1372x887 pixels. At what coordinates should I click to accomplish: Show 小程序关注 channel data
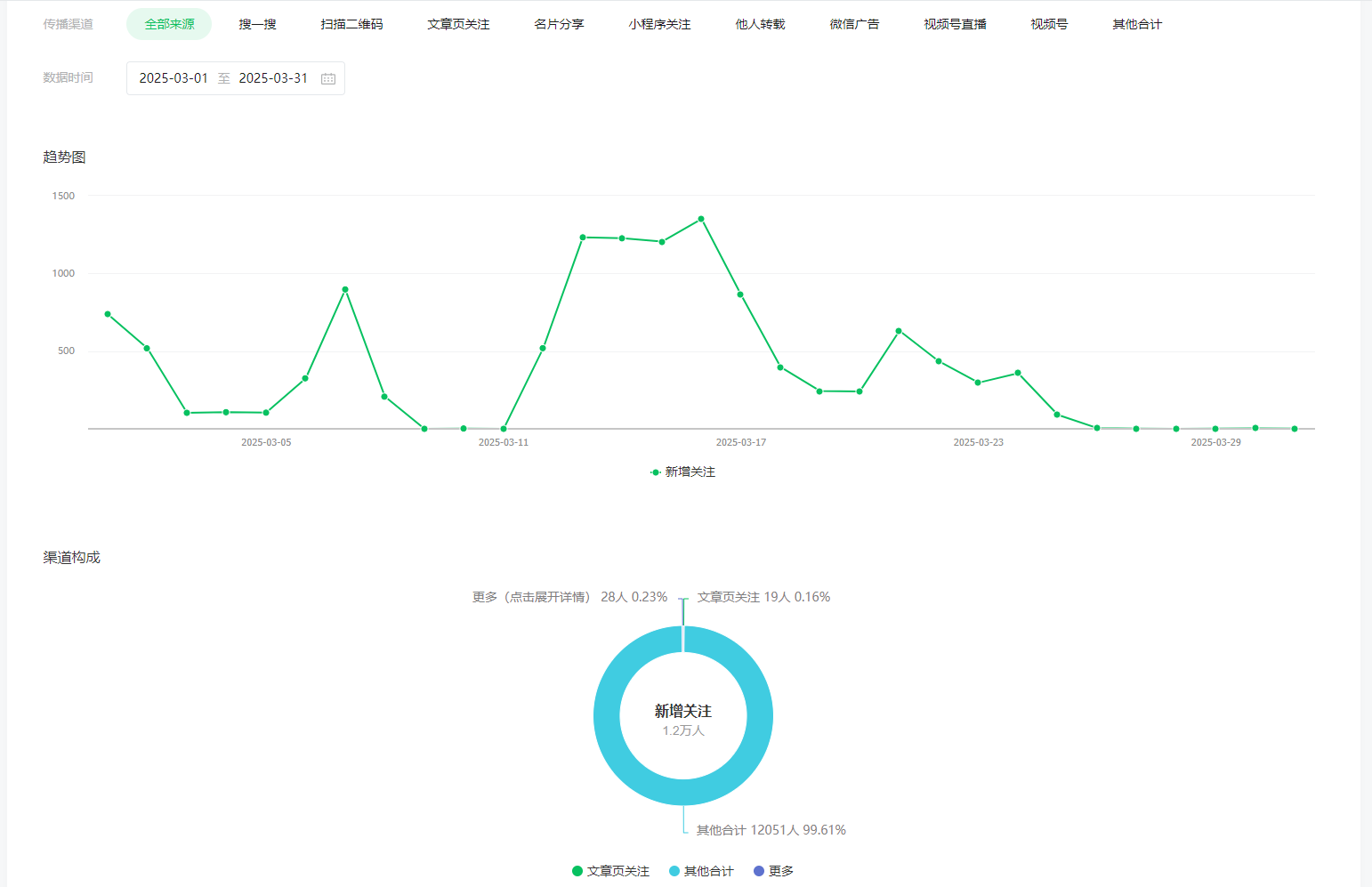[659, 24]
